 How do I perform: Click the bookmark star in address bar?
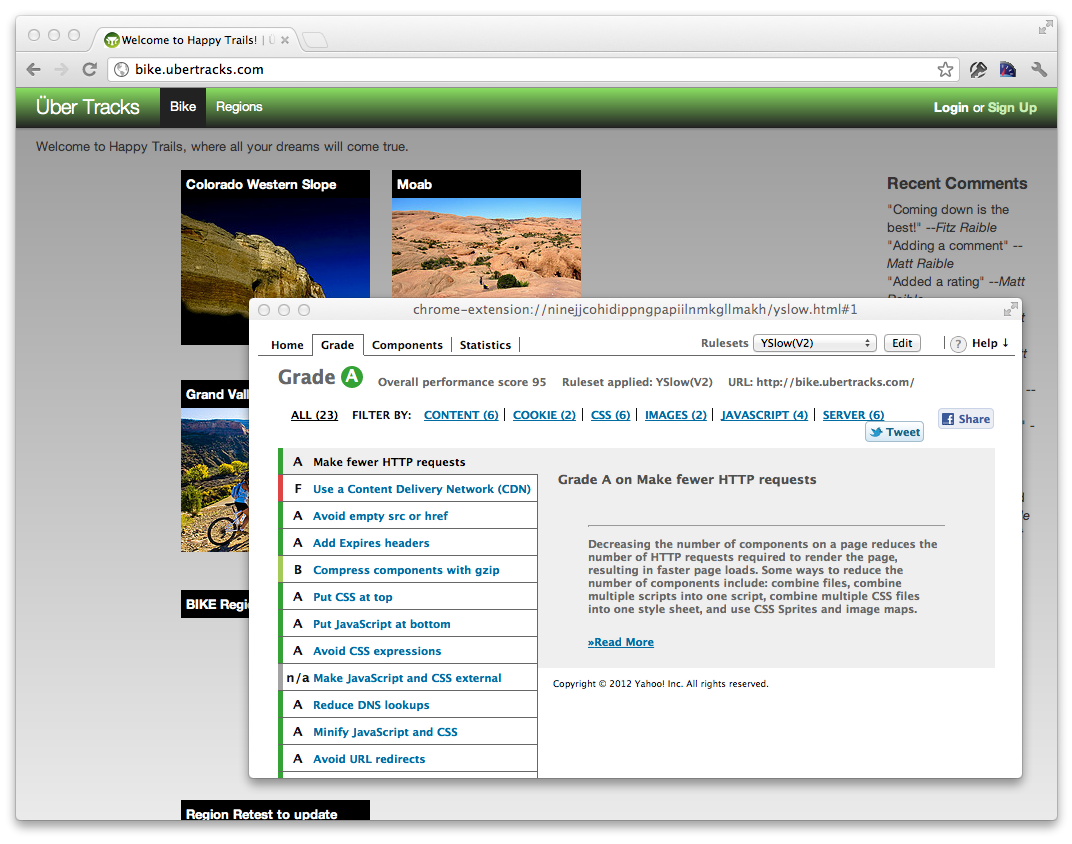pos(945,69)
